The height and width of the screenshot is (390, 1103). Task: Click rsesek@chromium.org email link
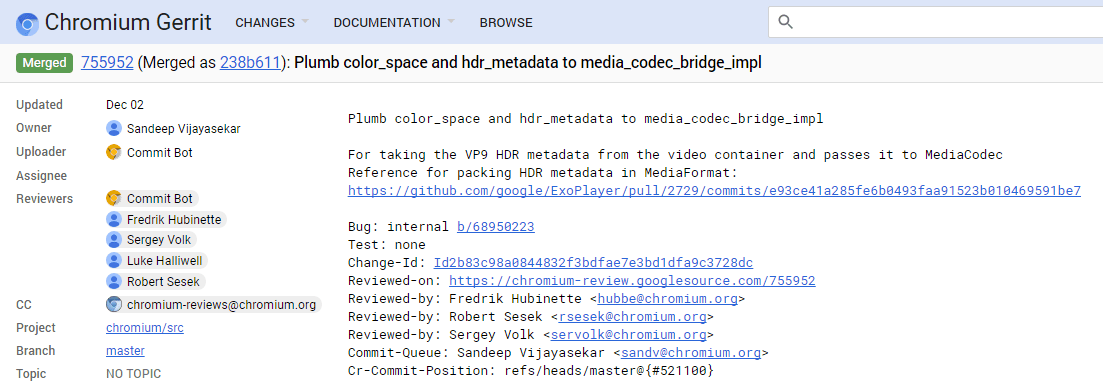coord(632,317)
